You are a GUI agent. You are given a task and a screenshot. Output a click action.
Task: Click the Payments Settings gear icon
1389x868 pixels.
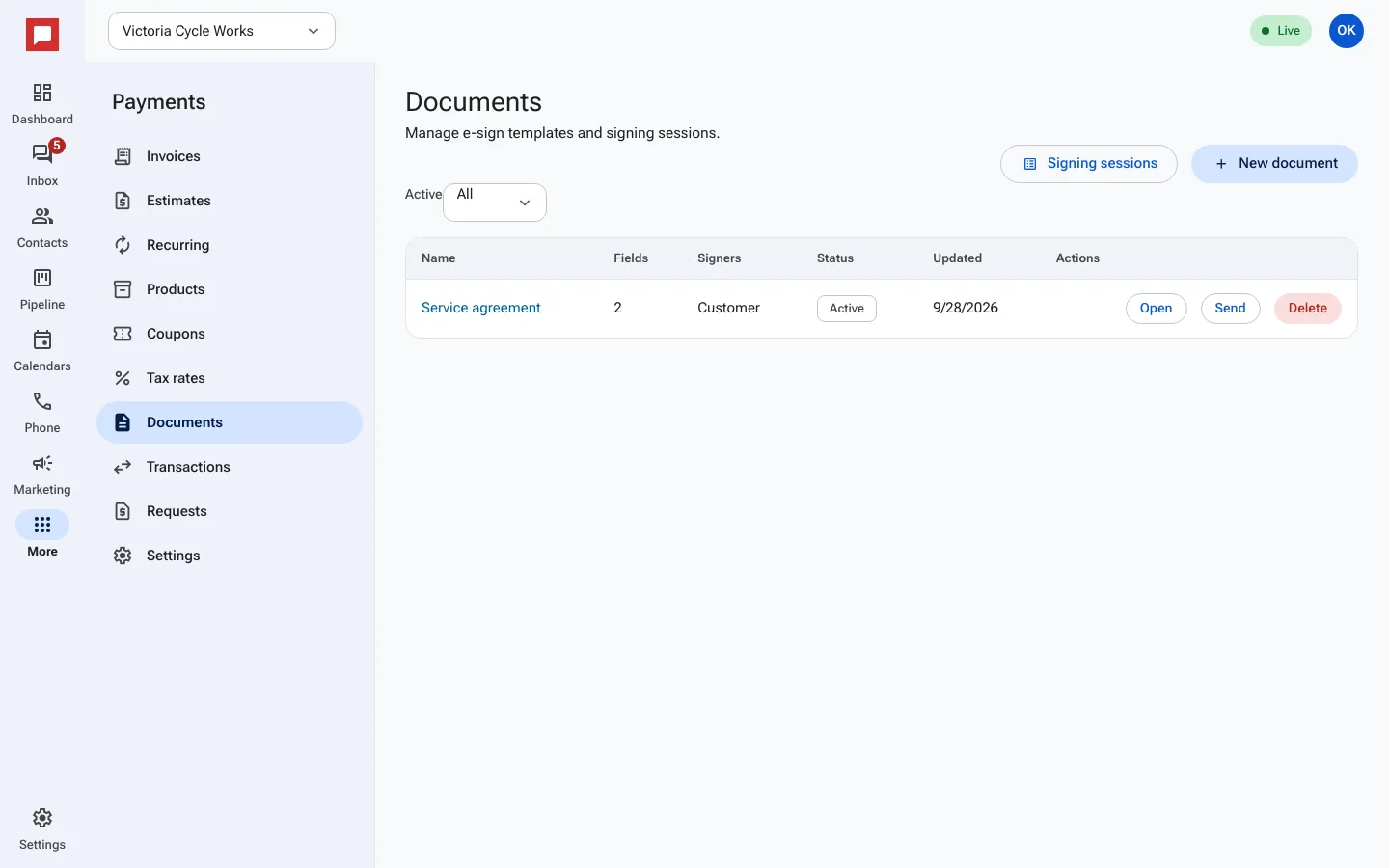123,556
